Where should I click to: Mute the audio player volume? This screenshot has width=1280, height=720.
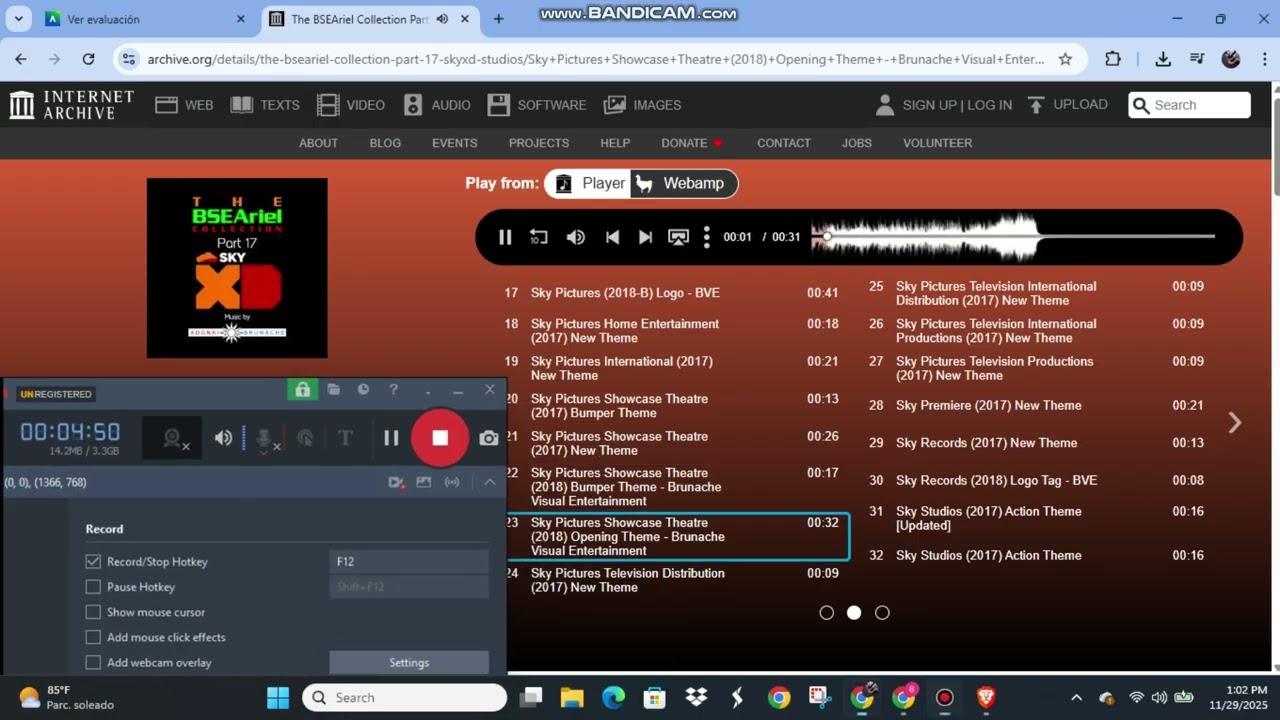pyautogui.click(x=576, y=237)
